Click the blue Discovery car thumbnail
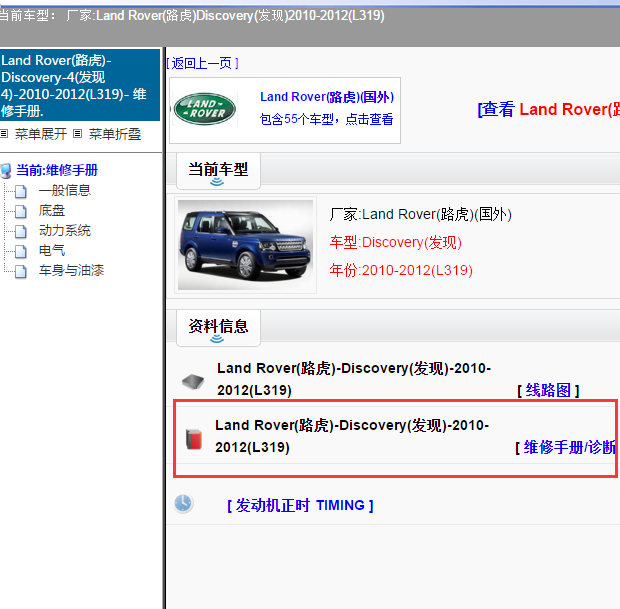The image size is (620, 609). (x=245, y=245)
